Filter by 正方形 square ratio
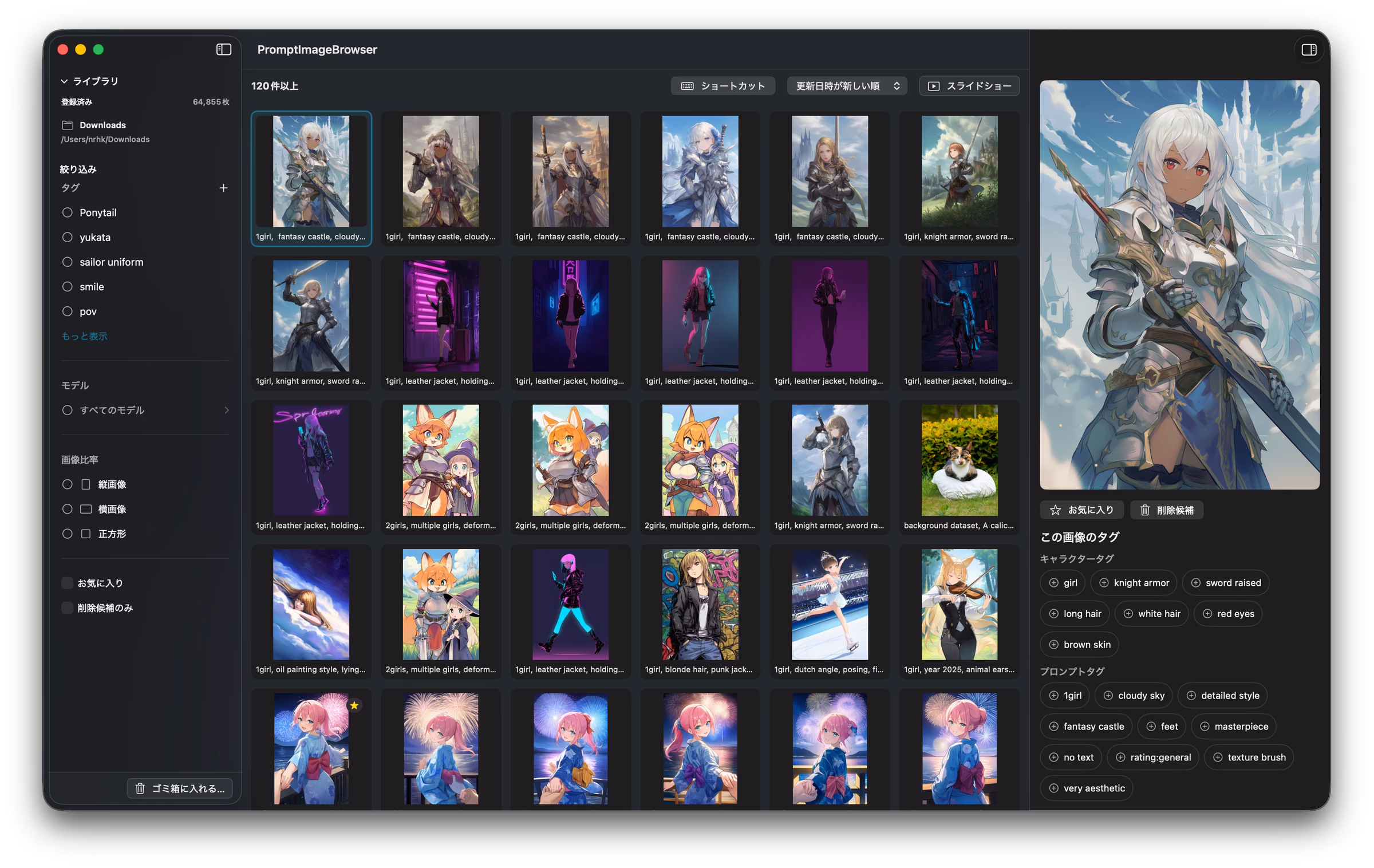Viewport: 1374px width, 868px height. click(68, 534)
